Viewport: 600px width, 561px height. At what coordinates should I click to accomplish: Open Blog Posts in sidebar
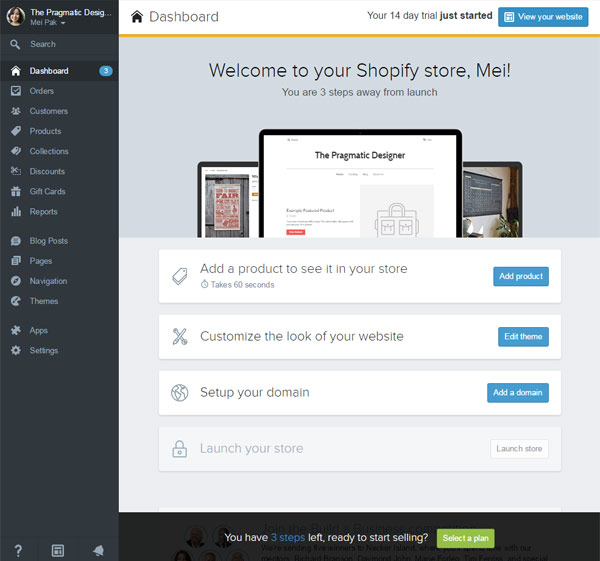tap(49, 241)
